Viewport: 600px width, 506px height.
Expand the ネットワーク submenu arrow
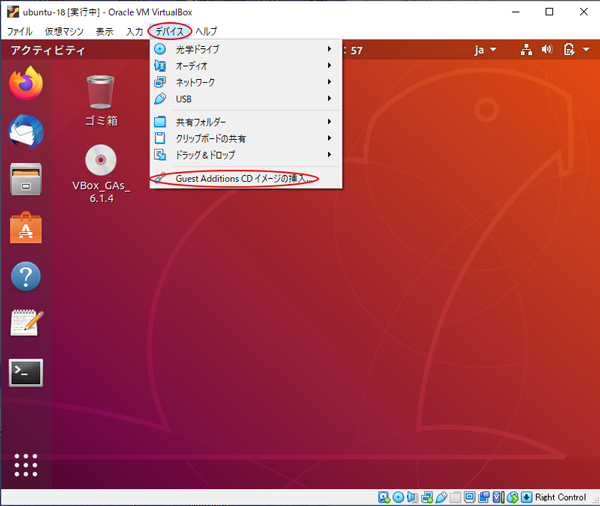(329, 82)
